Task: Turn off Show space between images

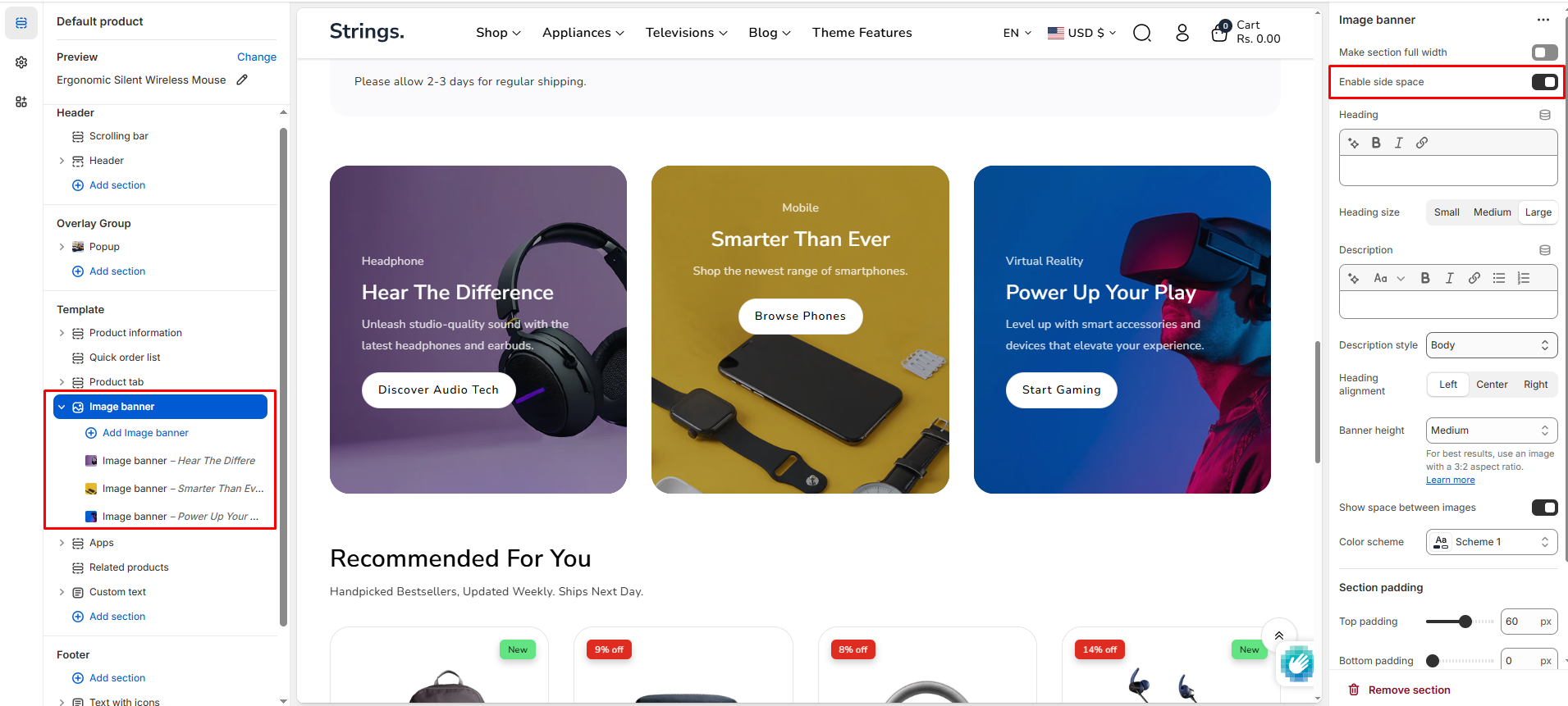Action: tap(1544, 508)
